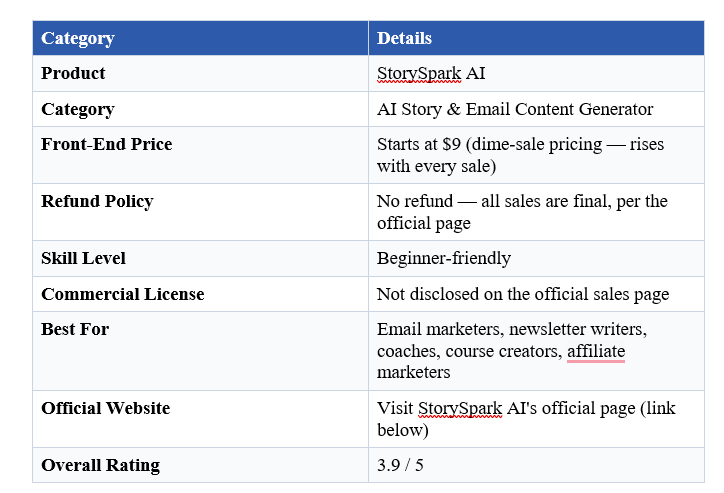Viewport: 724px width, 493px height.
Task: Click the 'Details' header cell
Action: point(536,38)
